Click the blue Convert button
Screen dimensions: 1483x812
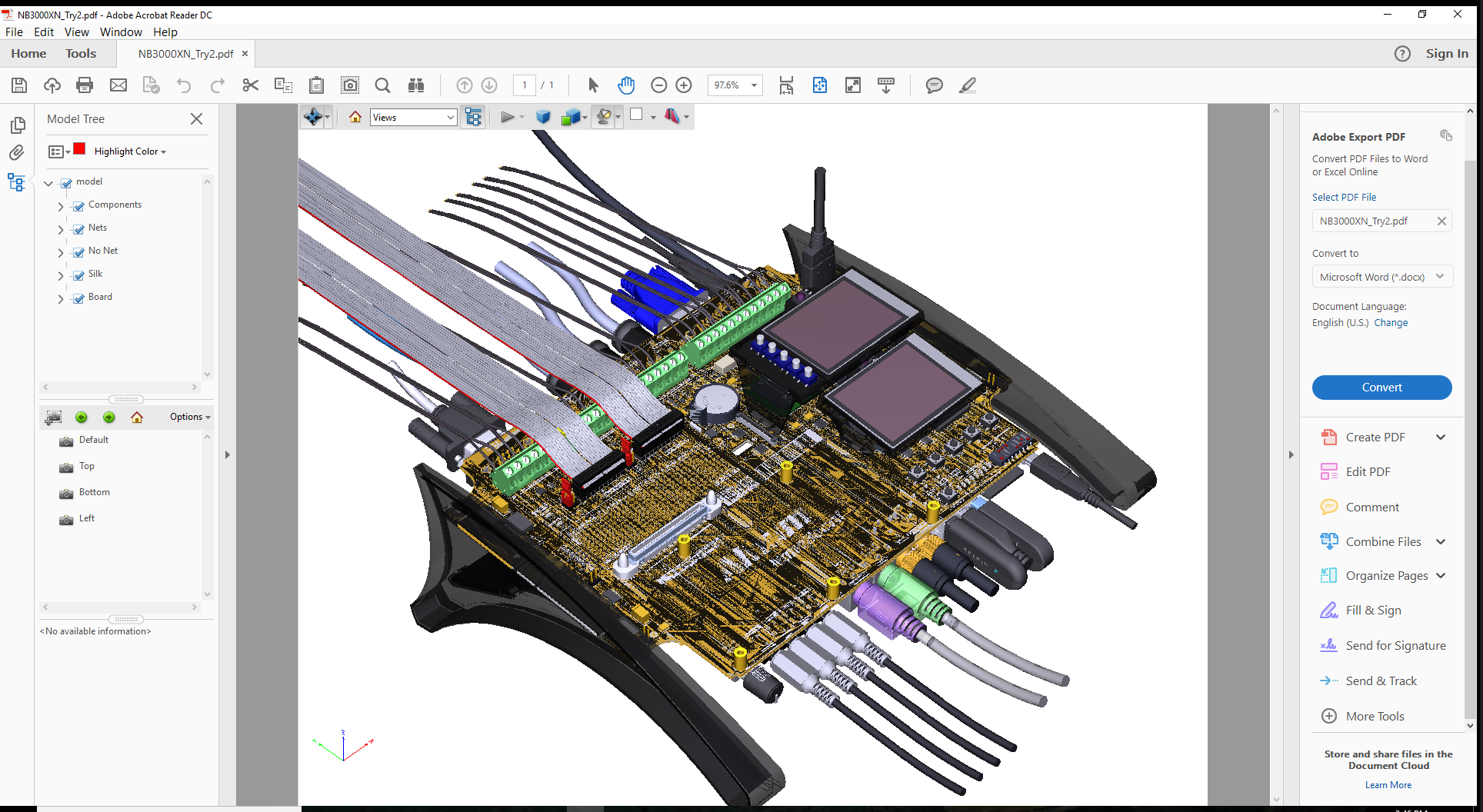click(x=1381, y=388)
